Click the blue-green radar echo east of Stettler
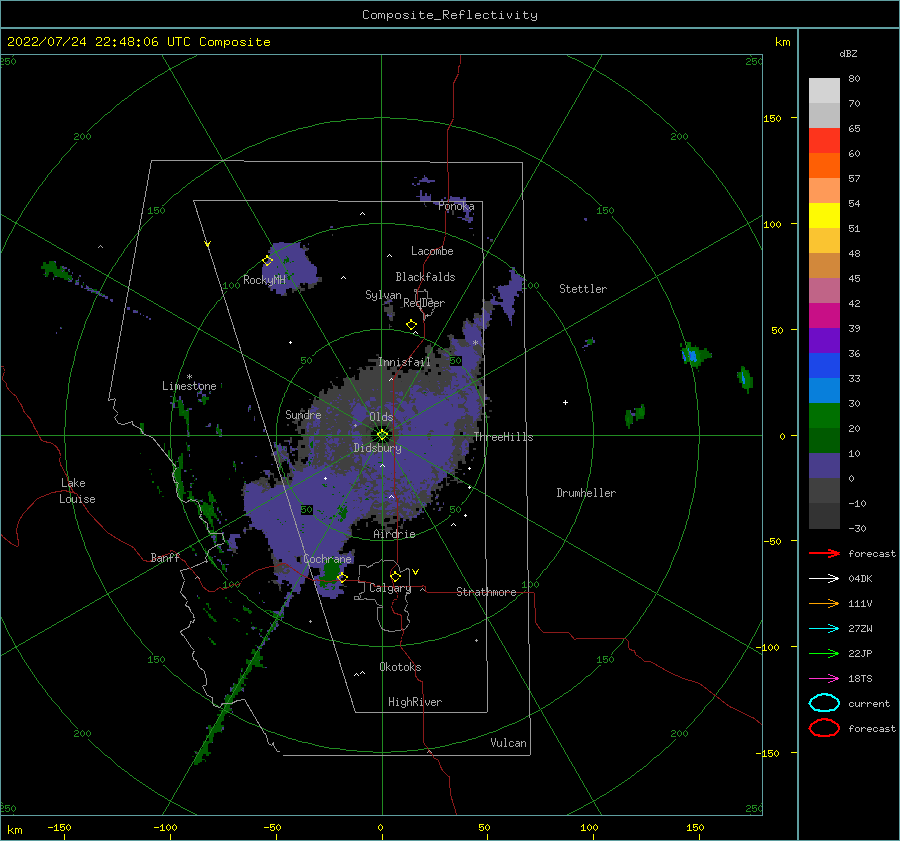900x841 pixels. (x=696, y=355)
